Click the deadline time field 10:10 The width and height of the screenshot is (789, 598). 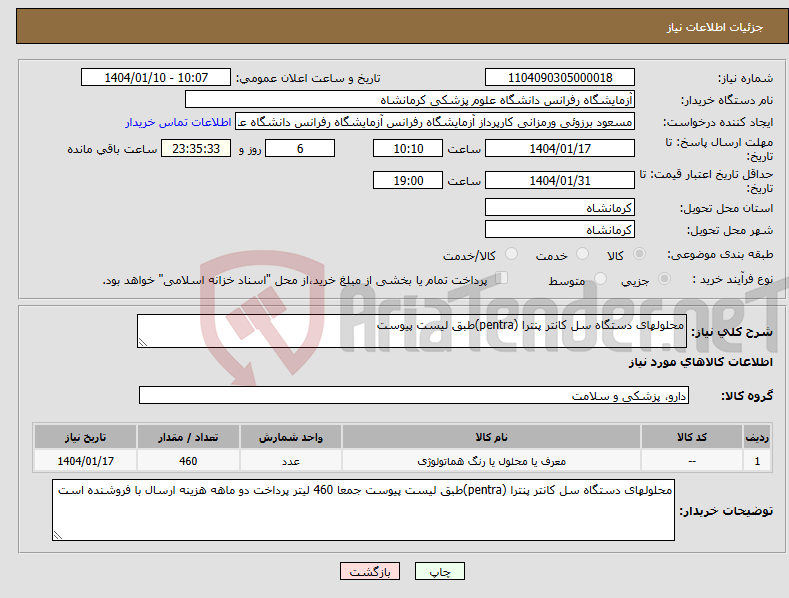[408, 148]
